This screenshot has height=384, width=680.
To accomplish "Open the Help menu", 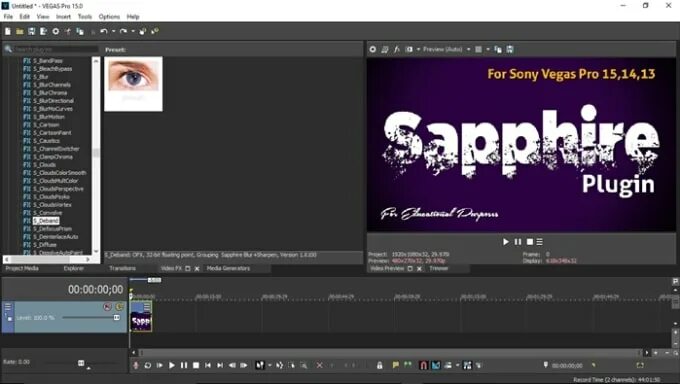I will coord(133,16).
